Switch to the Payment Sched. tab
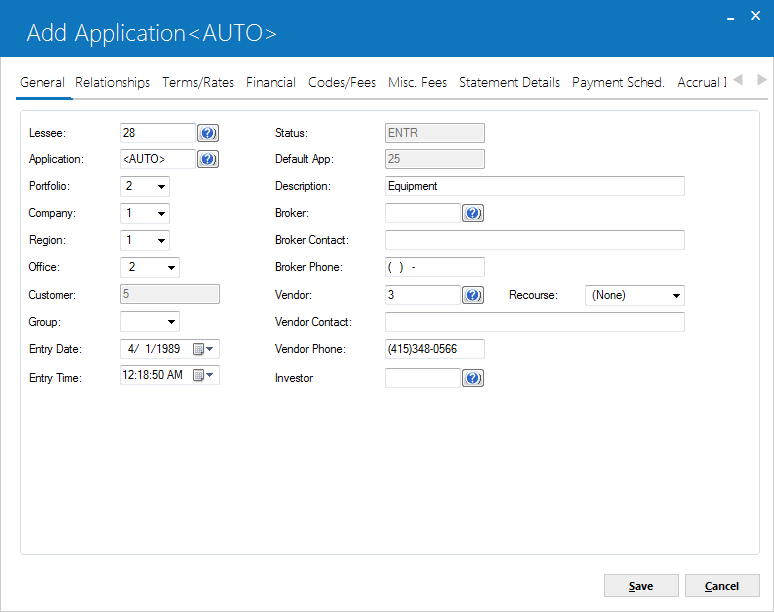774x612 pixels. 619,82
